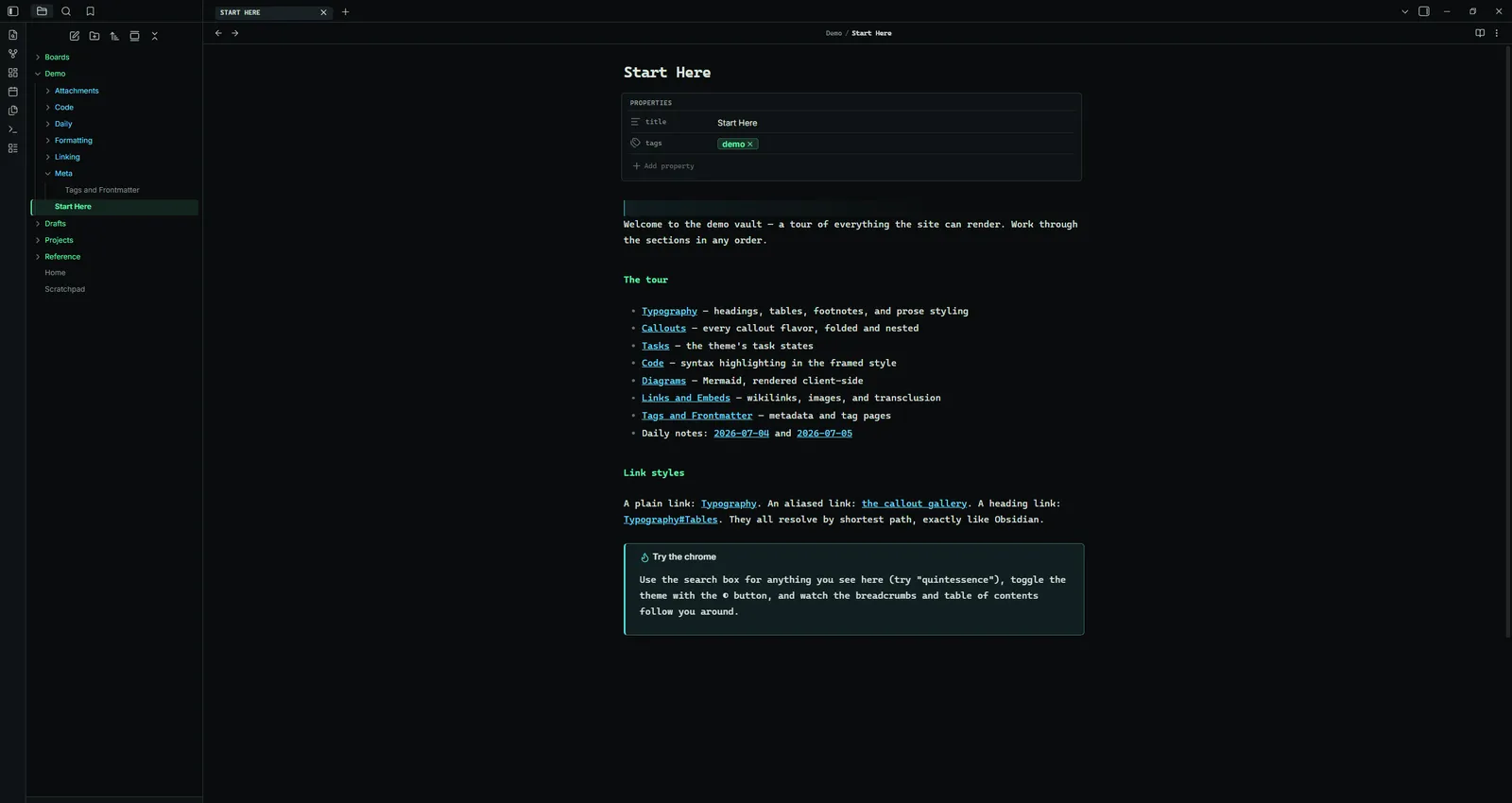Image resolution: width=1512 pixels, height=803 pixels.
Task: Close the START HERE tab
Action: (x=323, y=12)
